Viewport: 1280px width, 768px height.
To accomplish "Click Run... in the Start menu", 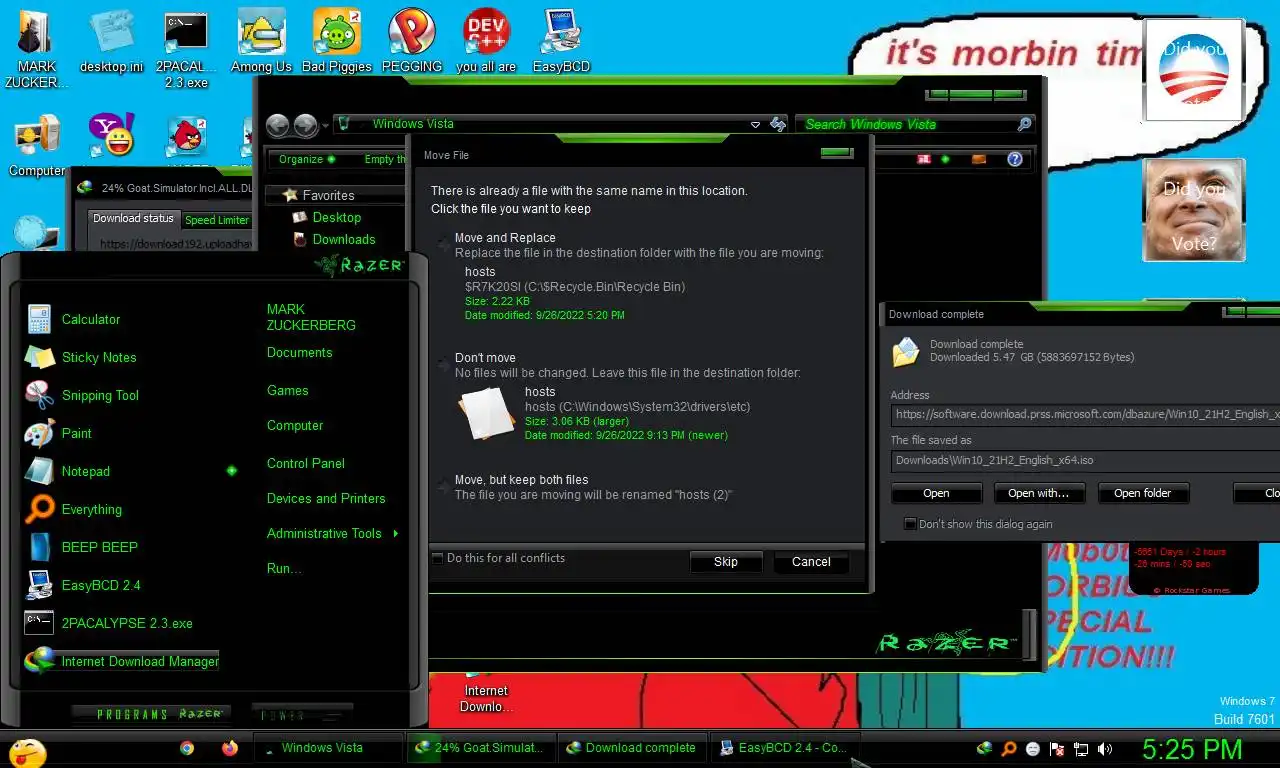I will point(284,568).
